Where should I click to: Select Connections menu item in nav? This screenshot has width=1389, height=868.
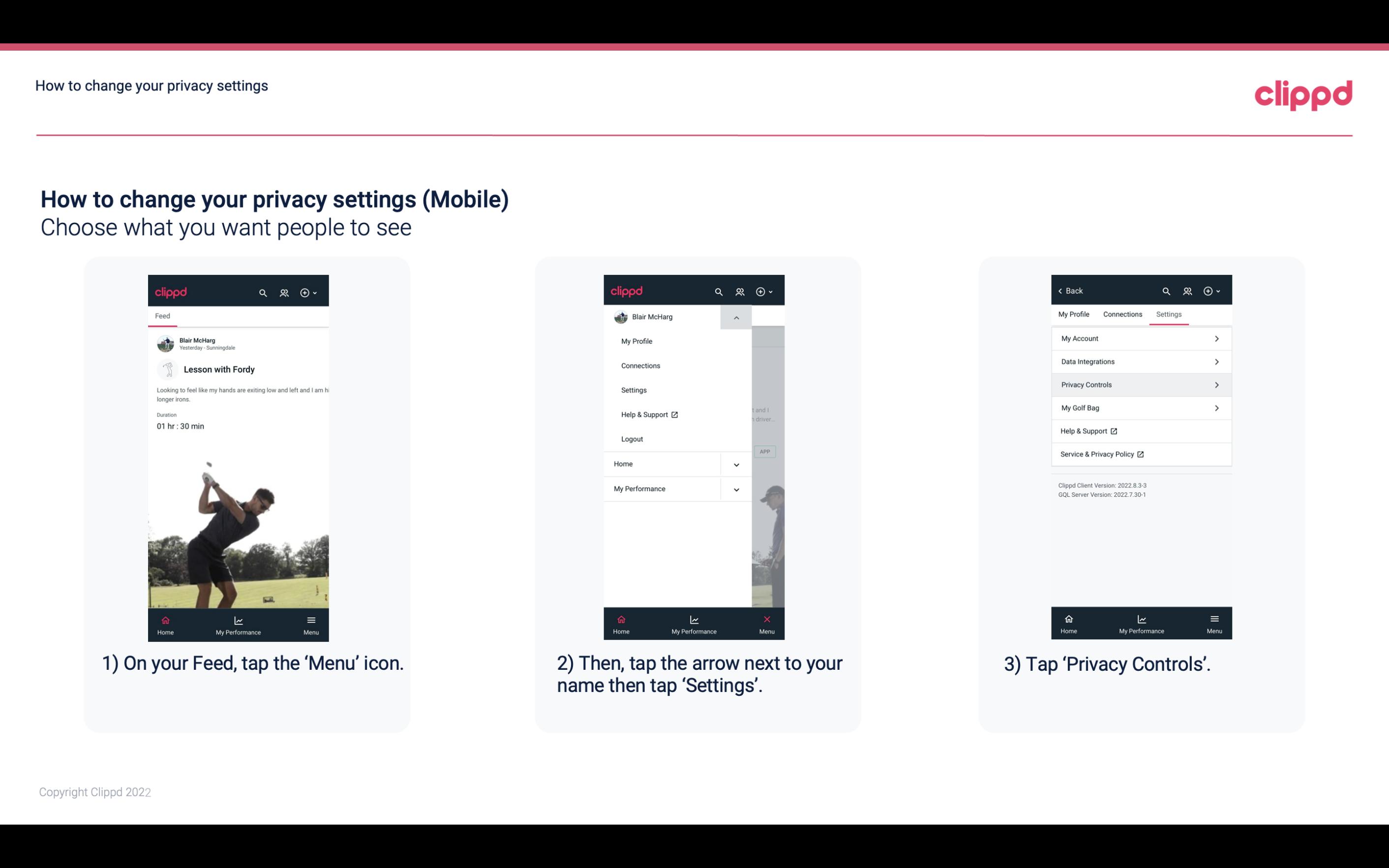point(641,365)
